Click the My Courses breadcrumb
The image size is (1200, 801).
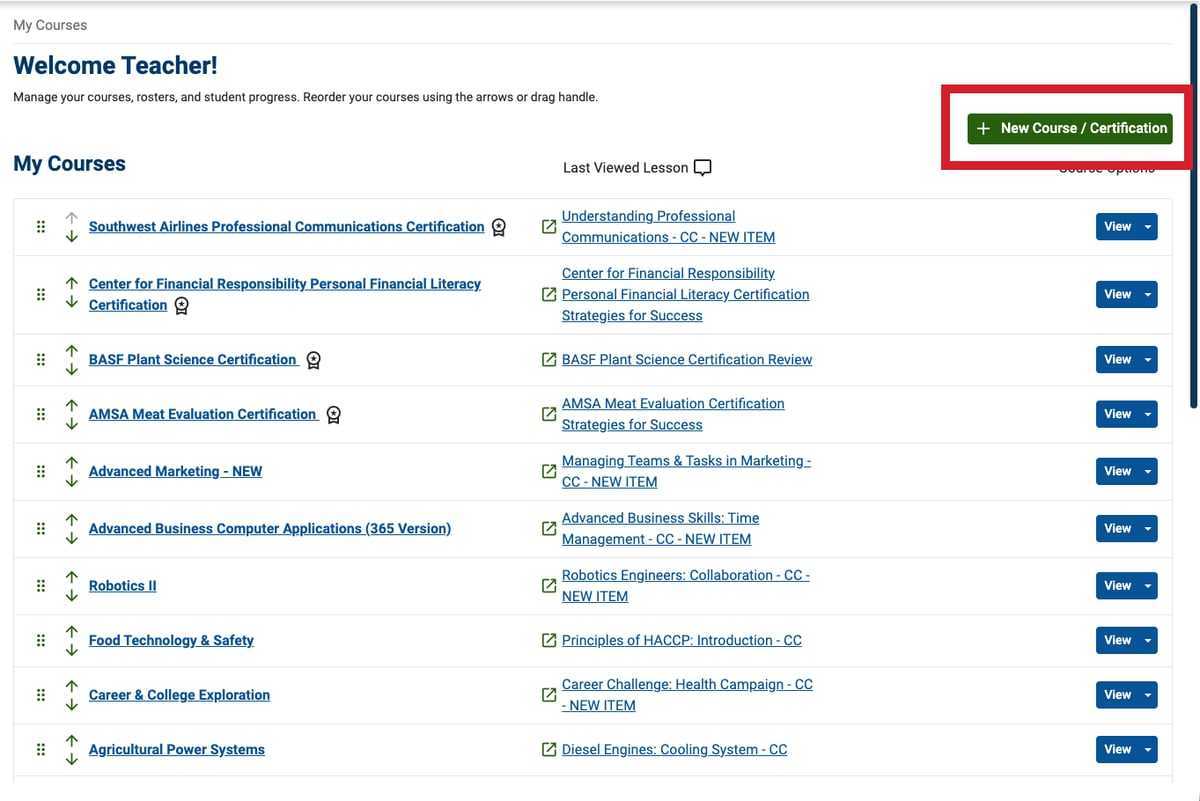(x=50, y=25)
